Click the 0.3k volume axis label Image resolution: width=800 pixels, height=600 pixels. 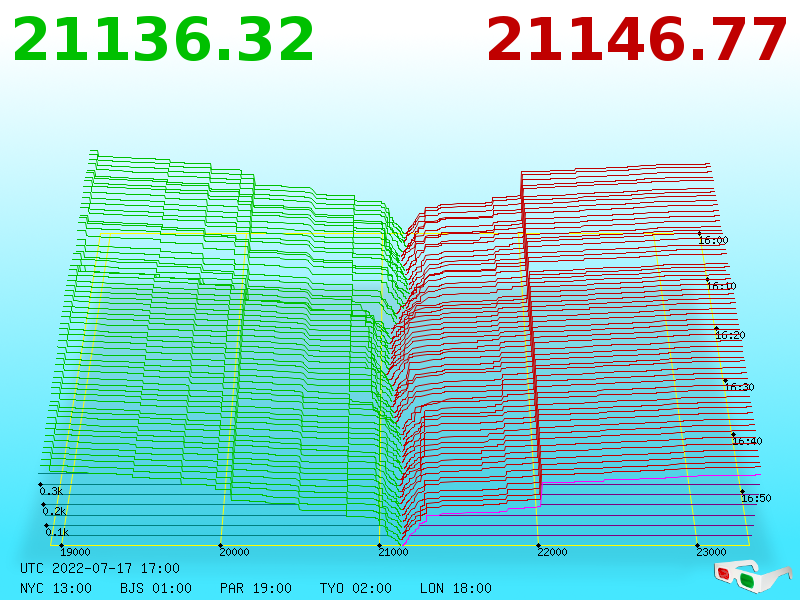click(x=51, y=491)
